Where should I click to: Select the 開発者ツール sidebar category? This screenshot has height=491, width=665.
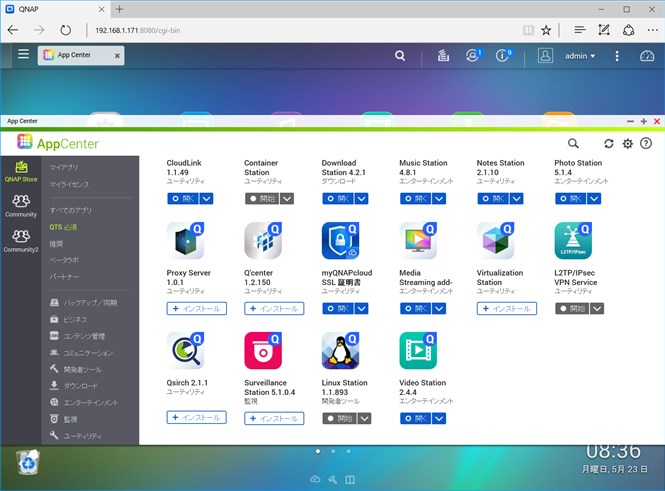76,369
